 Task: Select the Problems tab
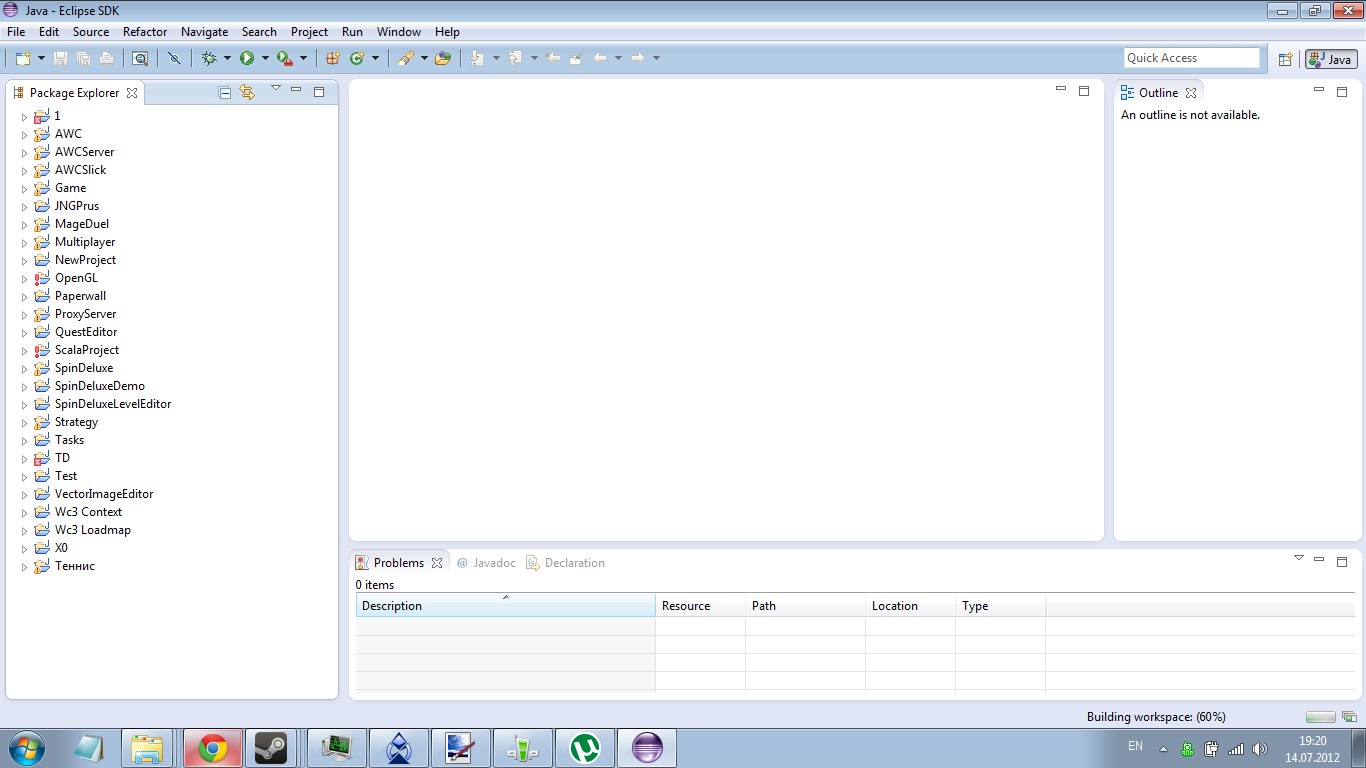point(399,563)
